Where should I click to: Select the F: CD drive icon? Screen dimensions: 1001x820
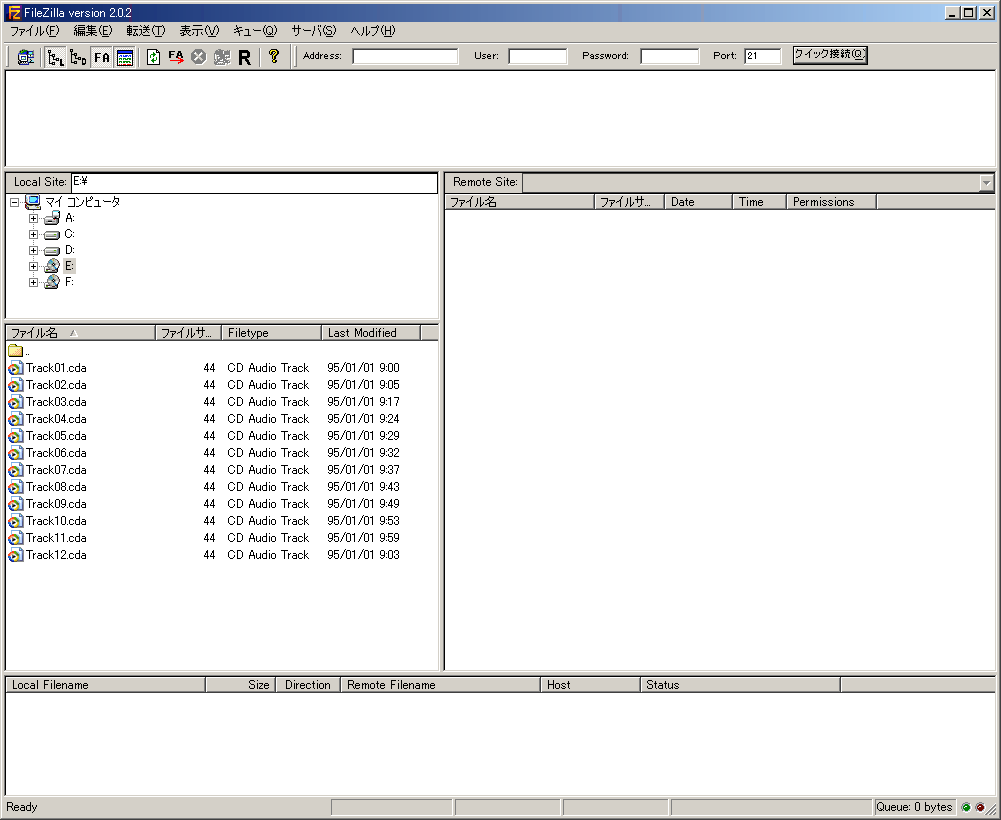52,282
